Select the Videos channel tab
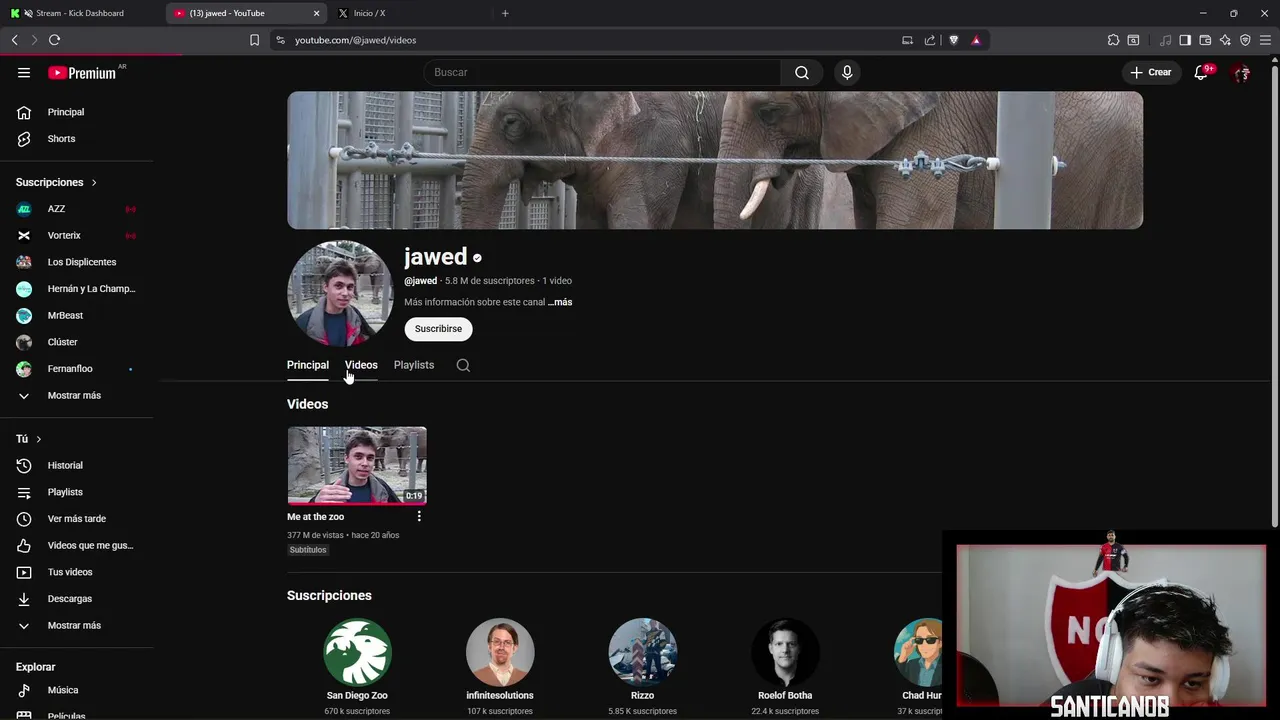 (x=361, y=365)
